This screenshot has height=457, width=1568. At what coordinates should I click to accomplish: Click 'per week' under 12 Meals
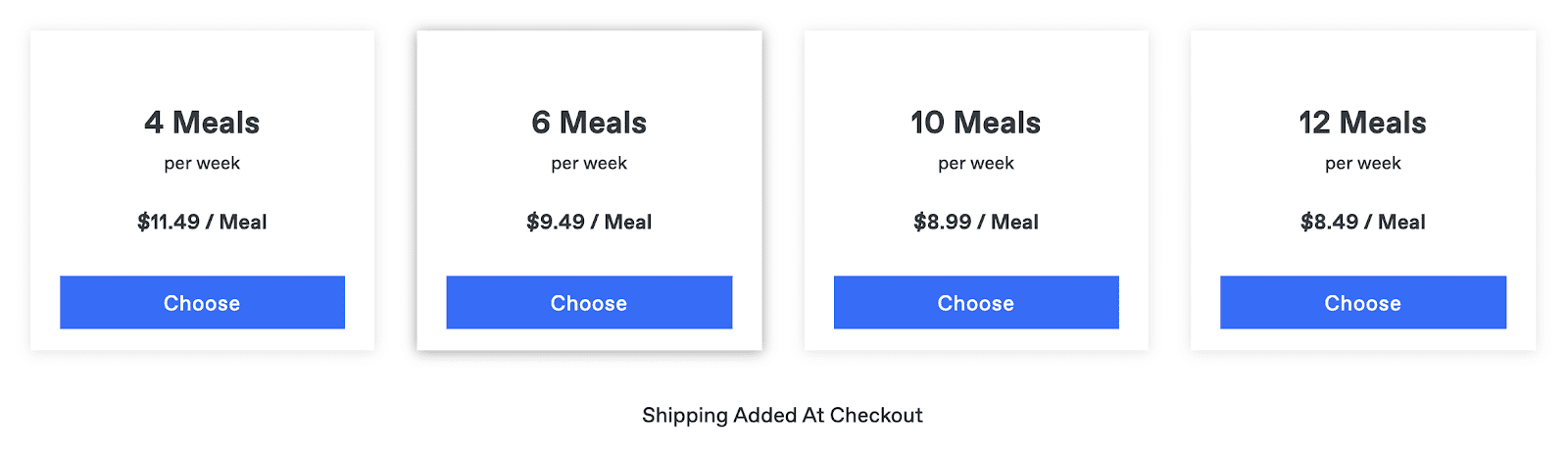(1363, 164)
